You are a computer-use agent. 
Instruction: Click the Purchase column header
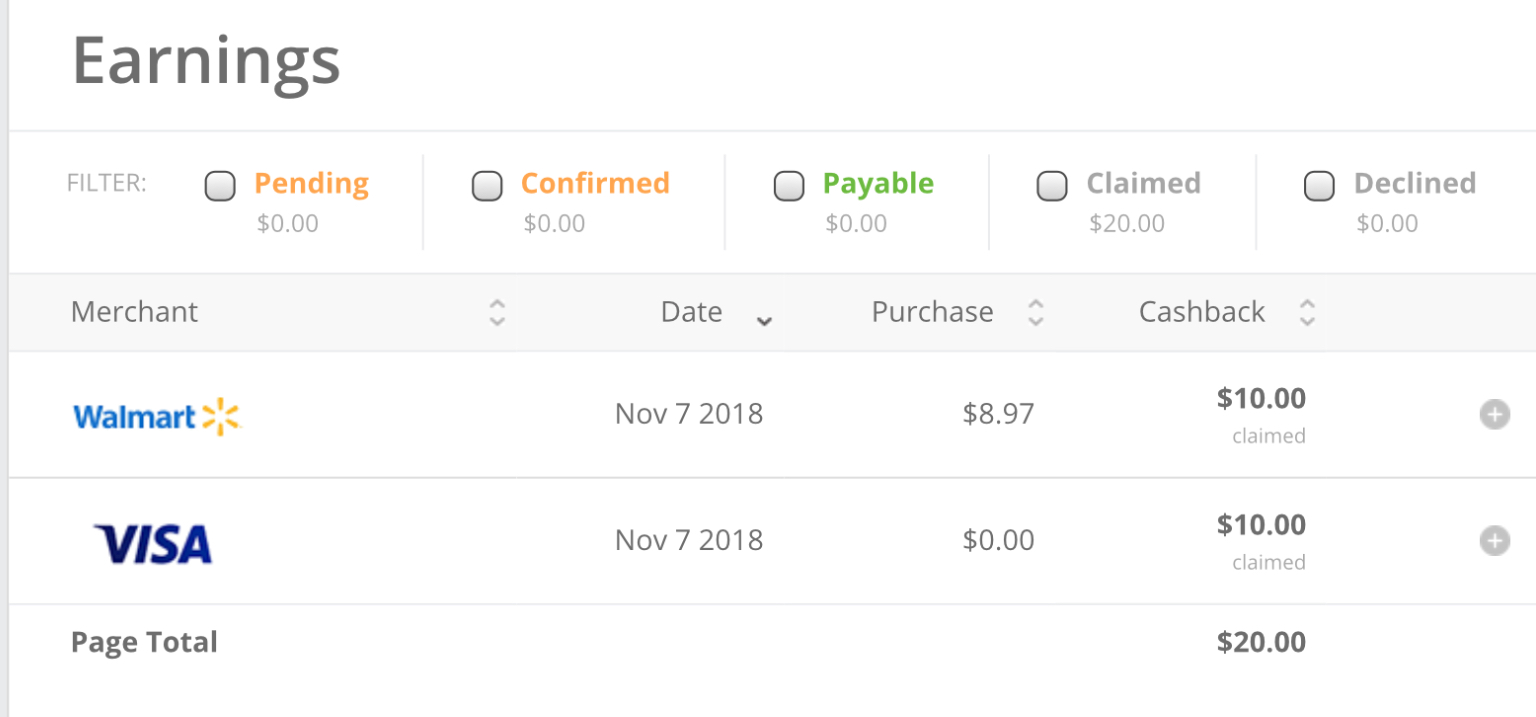coord(932,312)
